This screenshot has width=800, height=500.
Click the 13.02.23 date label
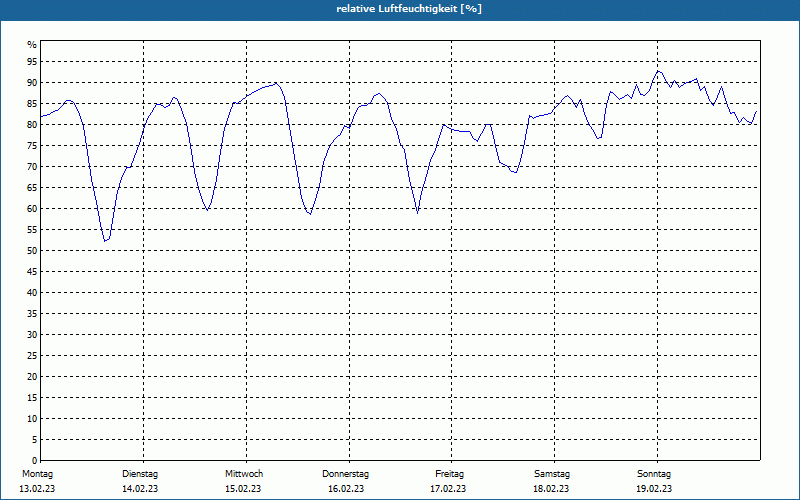pyautogui.click(x=37, y=489)
